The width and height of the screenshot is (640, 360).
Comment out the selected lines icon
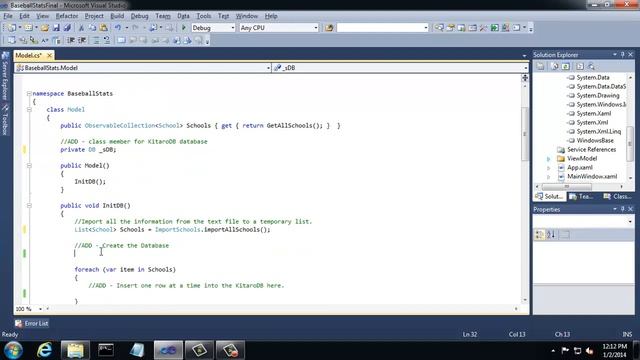[x=96, y=40]
